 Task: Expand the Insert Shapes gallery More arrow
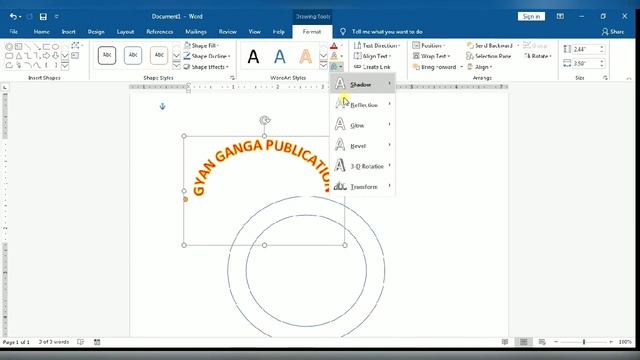tap(65, 66)
